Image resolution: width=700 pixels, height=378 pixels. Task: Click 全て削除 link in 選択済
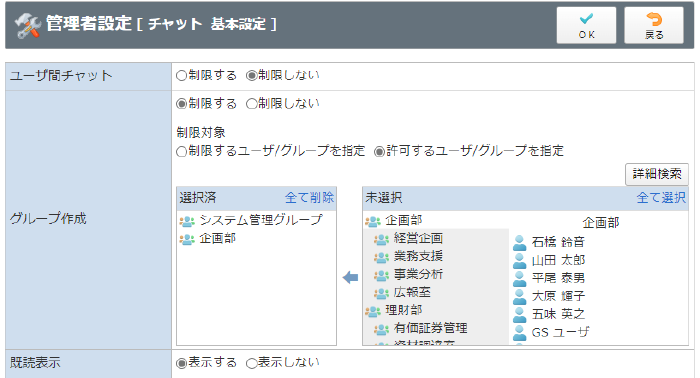pos(309,198)
